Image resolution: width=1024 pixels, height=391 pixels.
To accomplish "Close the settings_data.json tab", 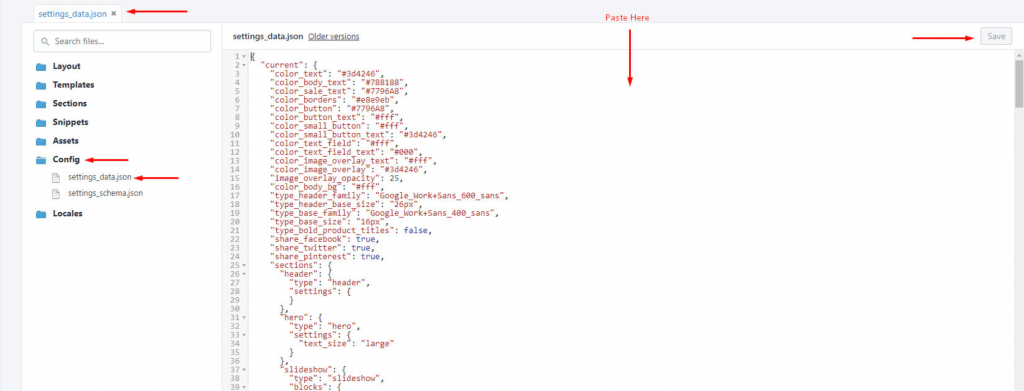I will coord(114,13).
